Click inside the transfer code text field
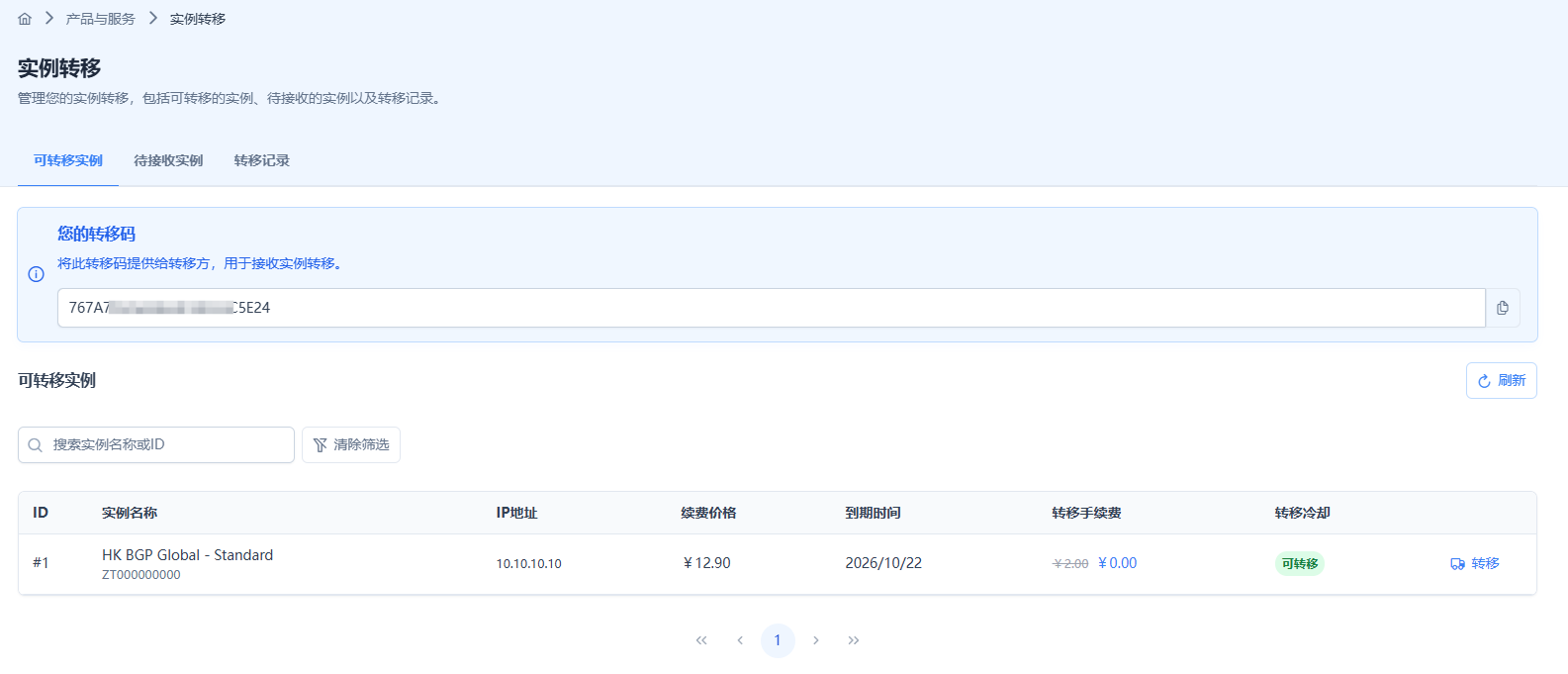The width and height of the screenshot is (1568, 674). [x=772, y=308]
